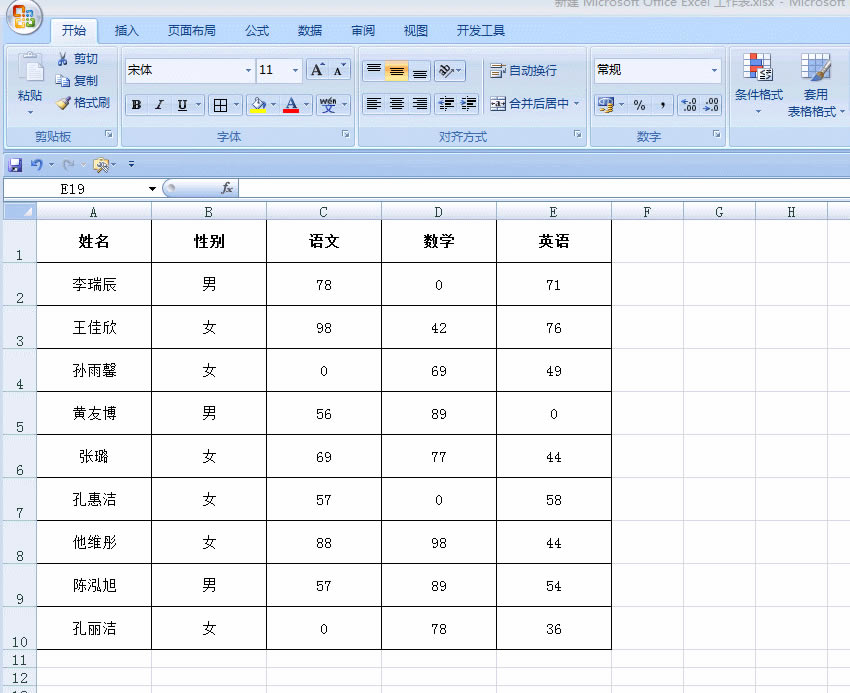Click the insert function fx button
Viewport: 850px width, 693px height.
coord(227,188)
